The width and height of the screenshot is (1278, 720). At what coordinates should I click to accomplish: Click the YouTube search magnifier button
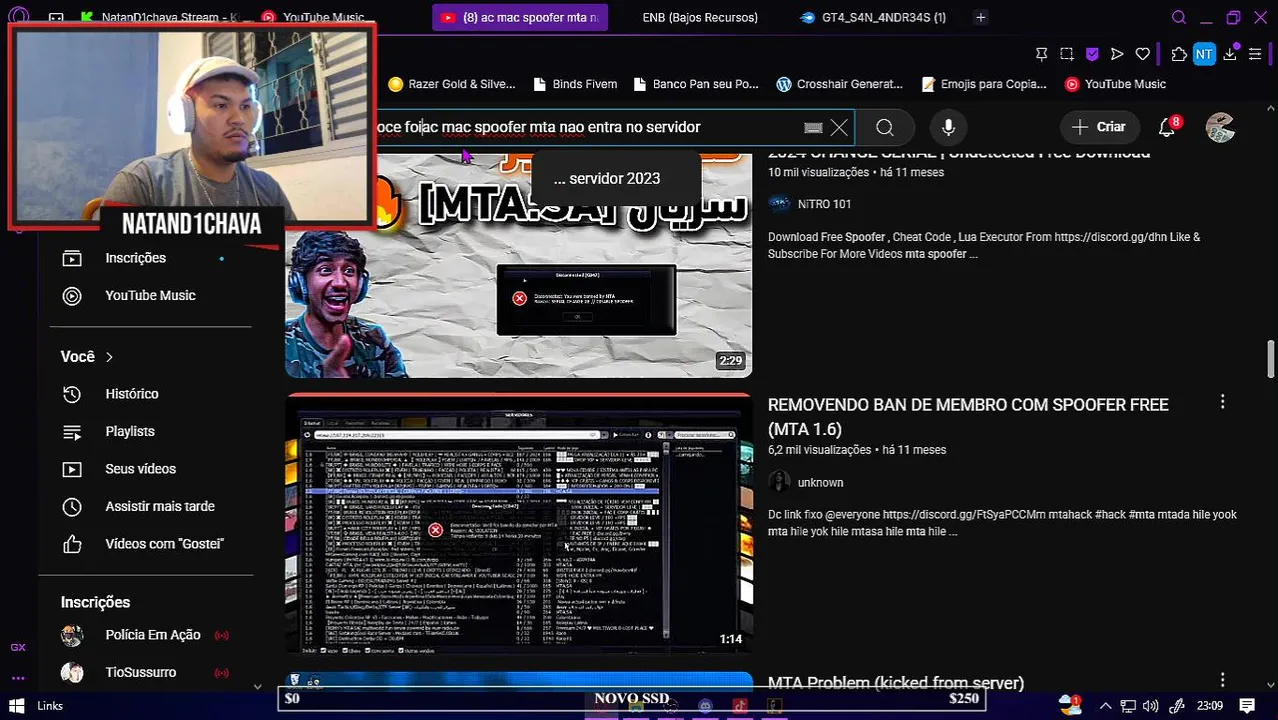pyautogui.click(x=885, y=127)
